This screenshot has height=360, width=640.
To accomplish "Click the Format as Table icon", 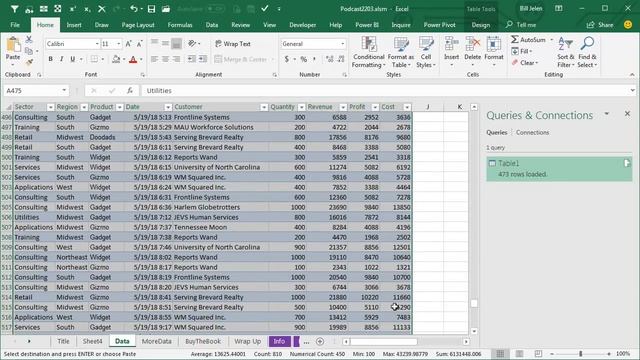I will tap(401, 44).
